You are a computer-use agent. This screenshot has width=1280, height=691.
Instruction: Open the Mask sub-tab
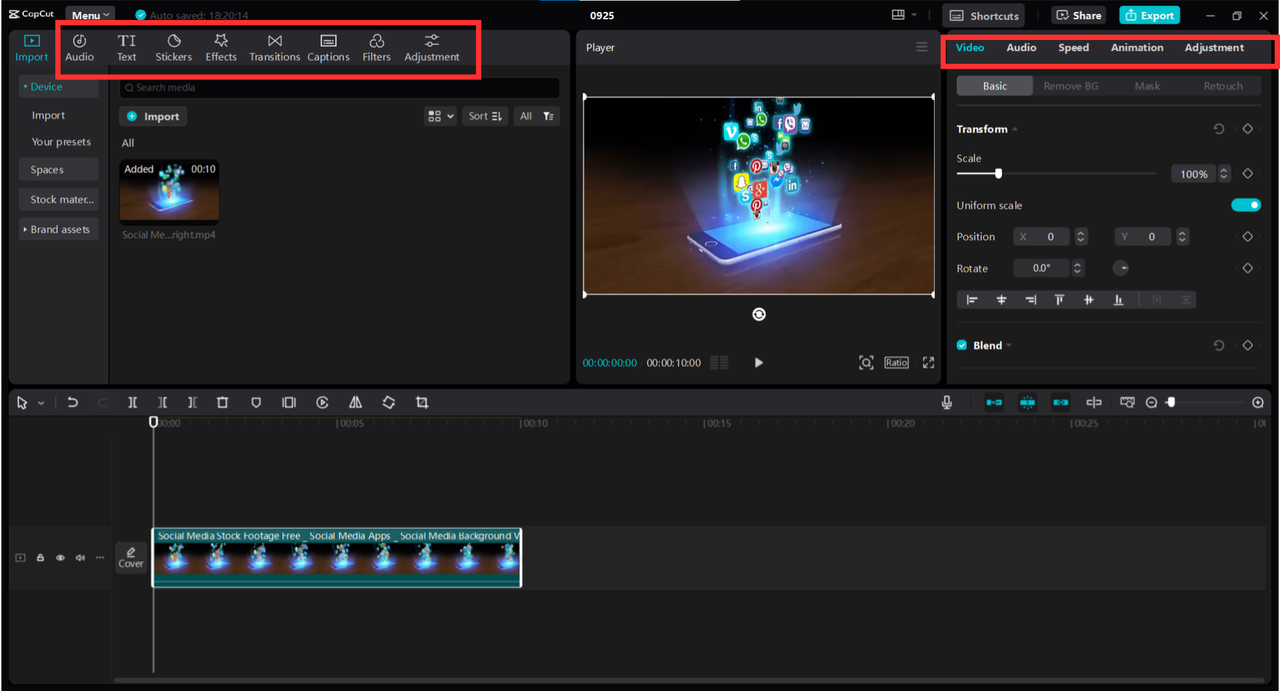(1147, 86)
